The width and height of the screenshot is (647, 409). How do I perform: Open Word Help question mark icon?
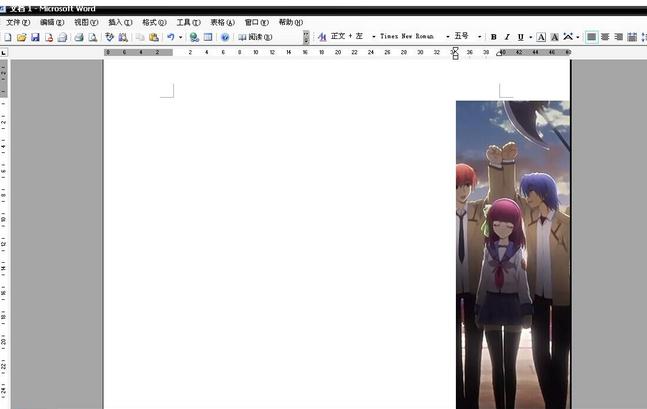coord(225,38)
